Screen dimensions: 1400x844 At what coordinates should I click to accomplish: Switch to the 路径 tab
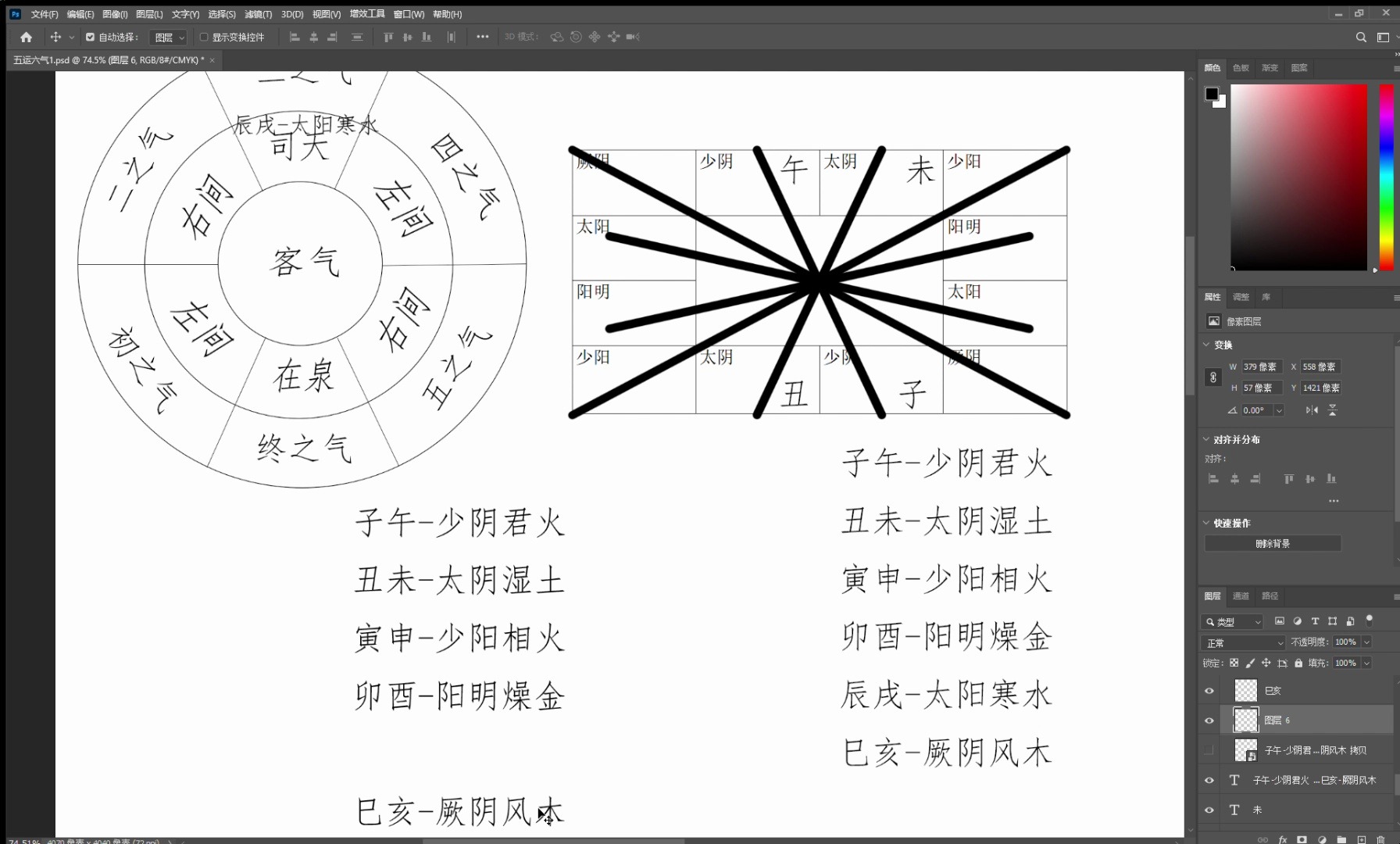[1270, 596]
